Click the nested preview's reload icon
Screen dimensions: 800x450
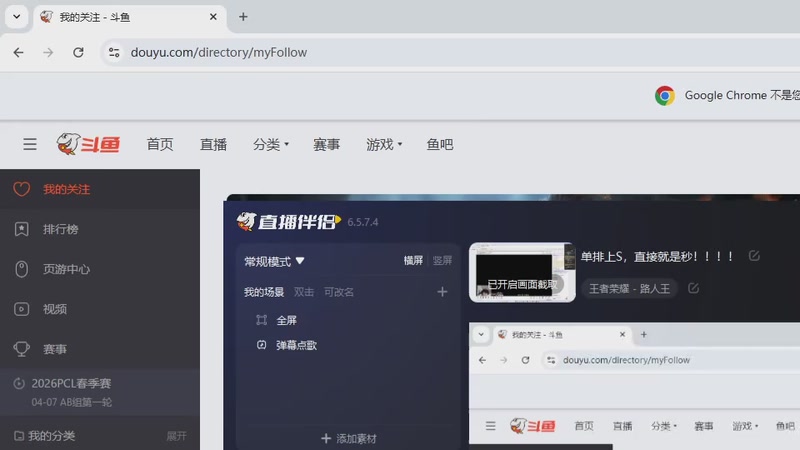pyautogui.click(x=526, y=360)
